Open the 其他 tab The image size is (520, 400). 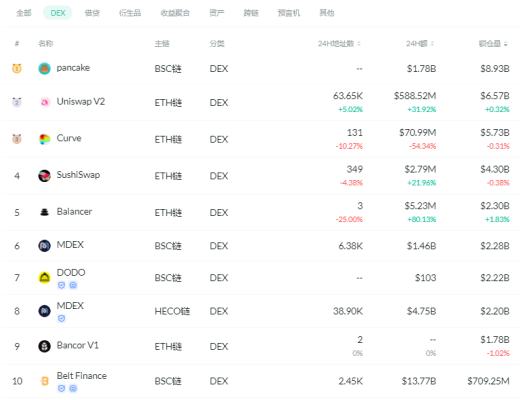pyautogui.click(x=327, y=13)
